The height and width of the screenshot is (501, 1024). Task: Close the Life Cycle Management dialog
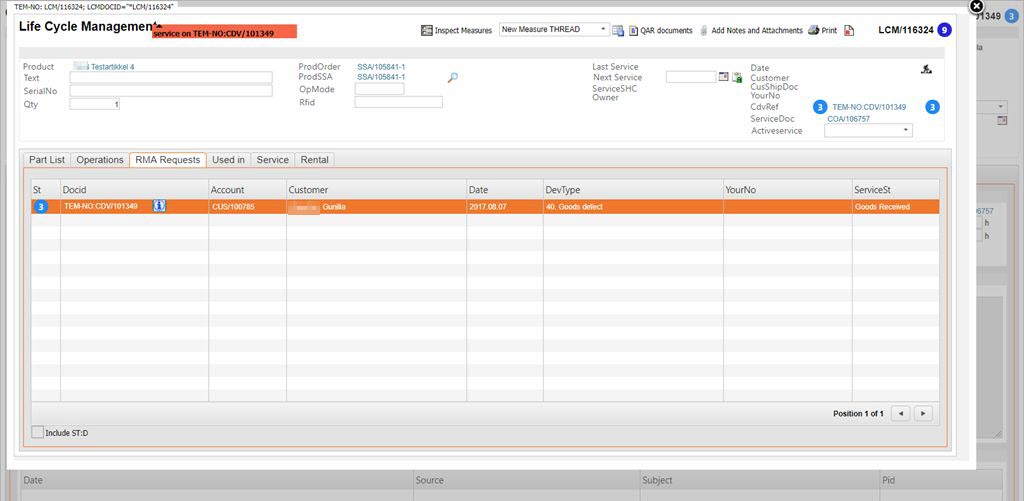pyautogui.click(x=977, y=6)
